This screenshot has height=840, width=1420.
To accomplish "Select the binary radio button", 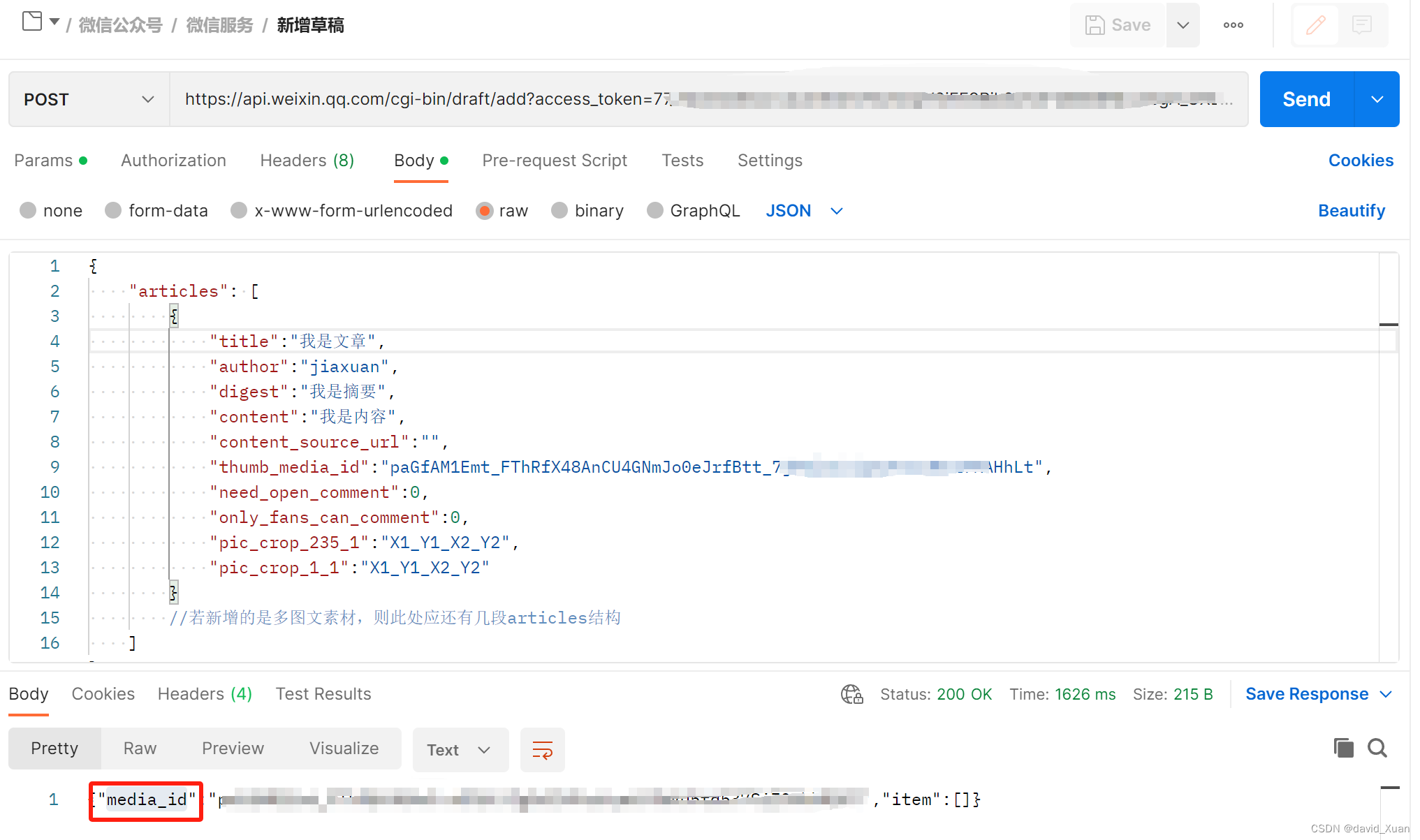I will point(559,210).
